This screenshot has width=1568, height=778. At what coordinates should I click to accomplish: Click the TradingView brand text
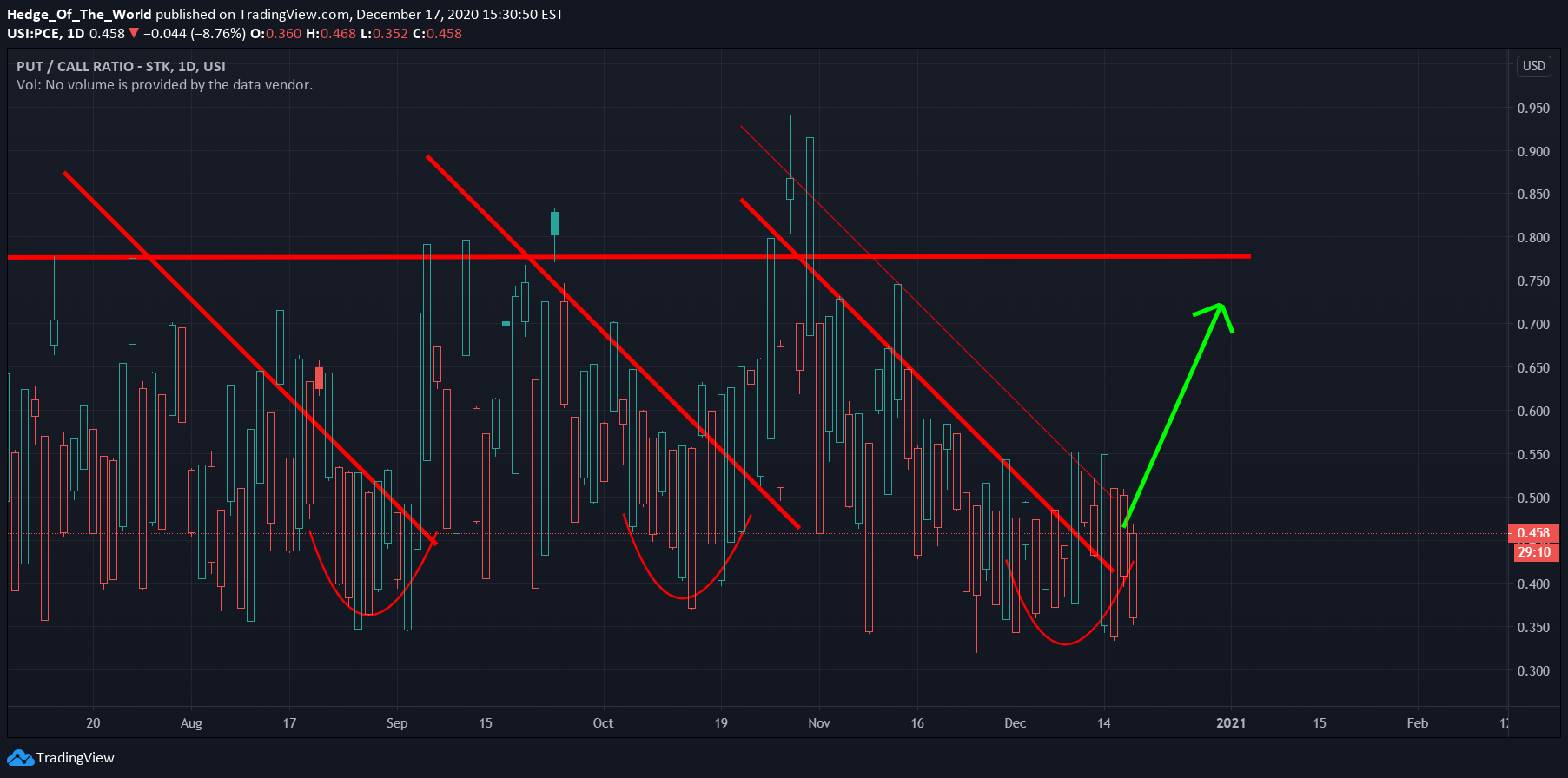(76, 758)
